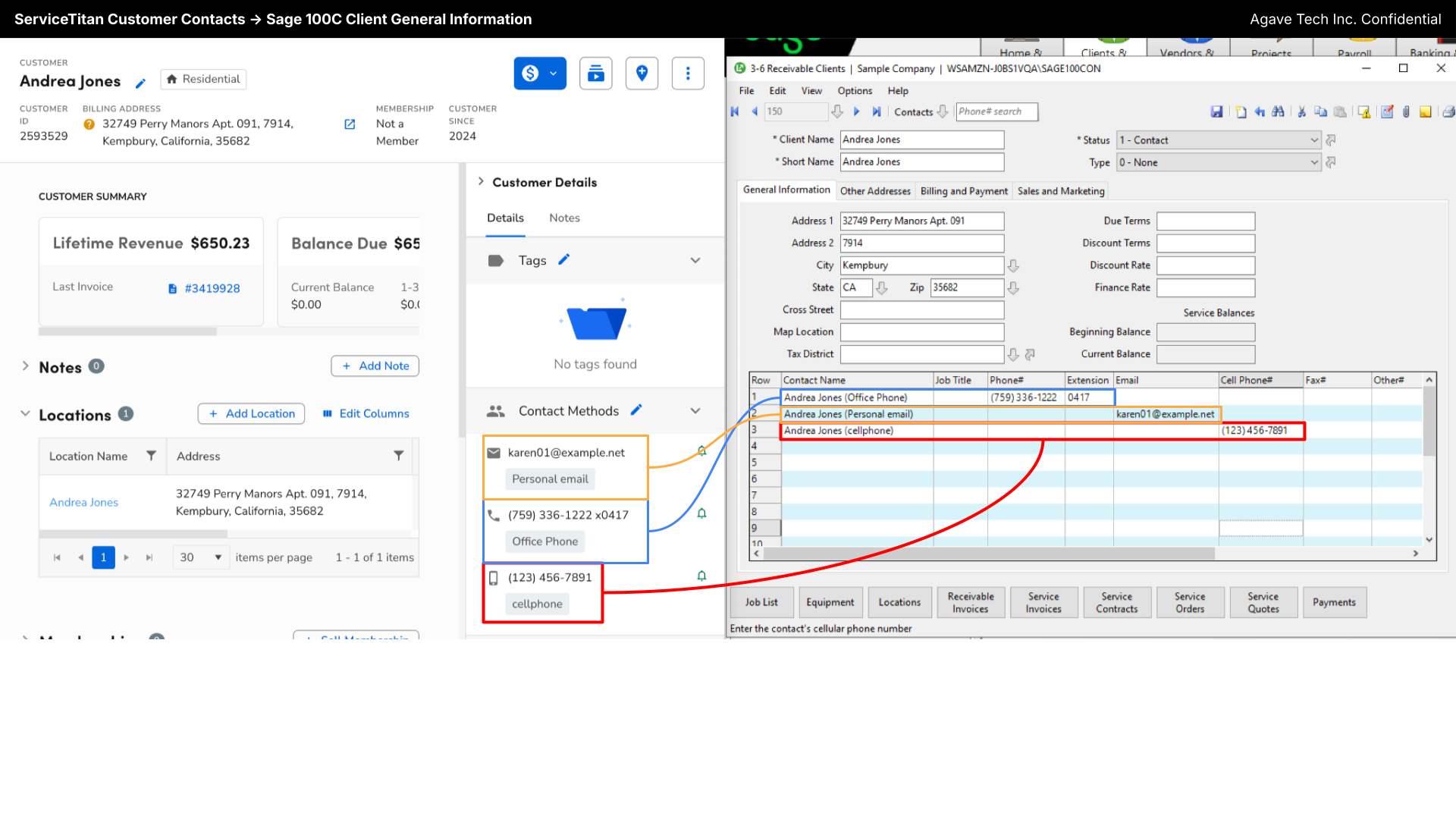Click the warning alert icon in Sage
The height and width of the screenshot is (819, 1456).
(x=1364, y=112)
